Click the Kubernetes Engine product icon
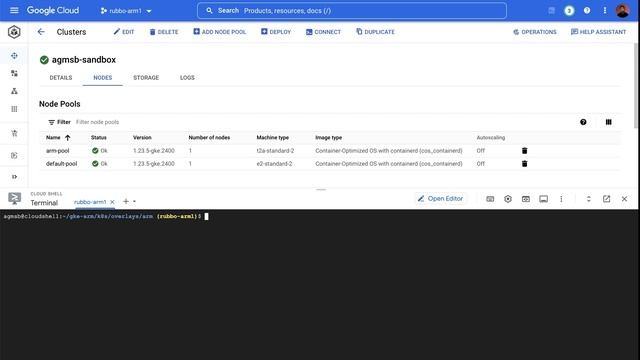Screen dimensions: 640x360 (14, 32)
